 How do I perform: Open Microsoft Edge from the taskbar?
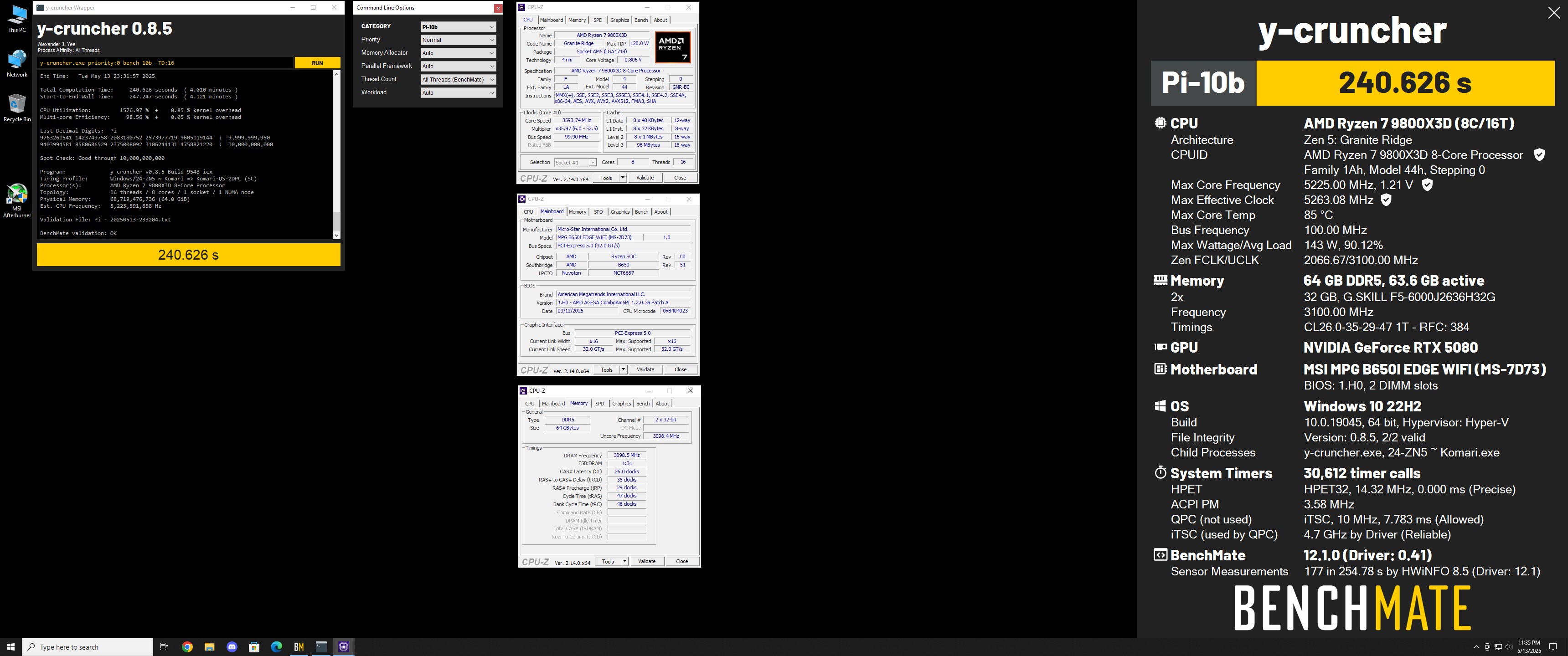click(x=276, y=647)
